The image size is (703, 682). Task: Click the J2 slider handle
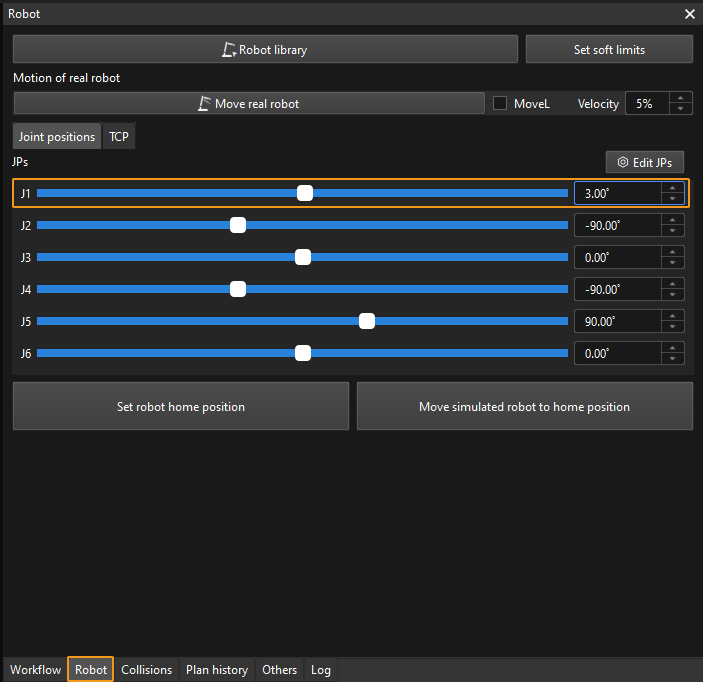coord(238,225)
